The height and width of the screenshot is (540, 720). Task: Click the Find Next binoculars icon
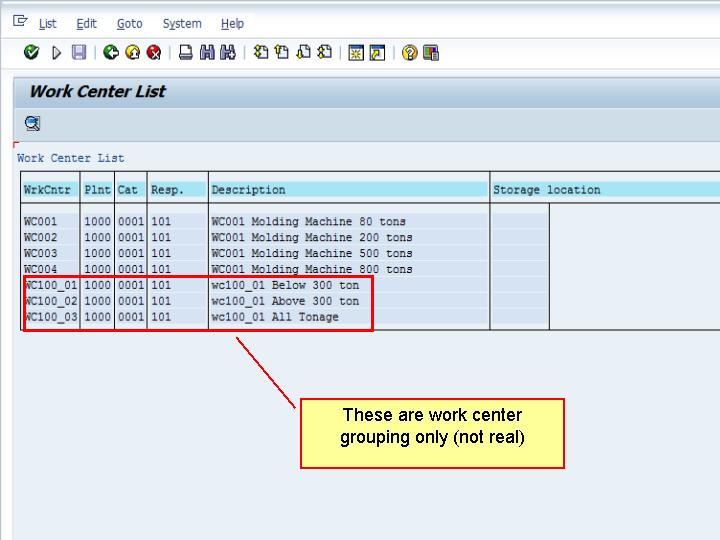(228, 52)
